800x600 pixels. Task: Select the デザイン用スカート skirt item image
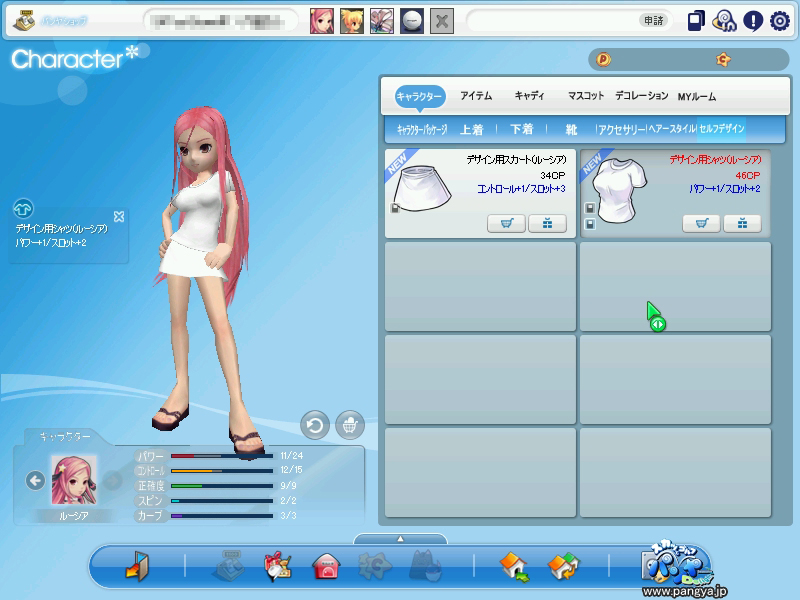421,188
